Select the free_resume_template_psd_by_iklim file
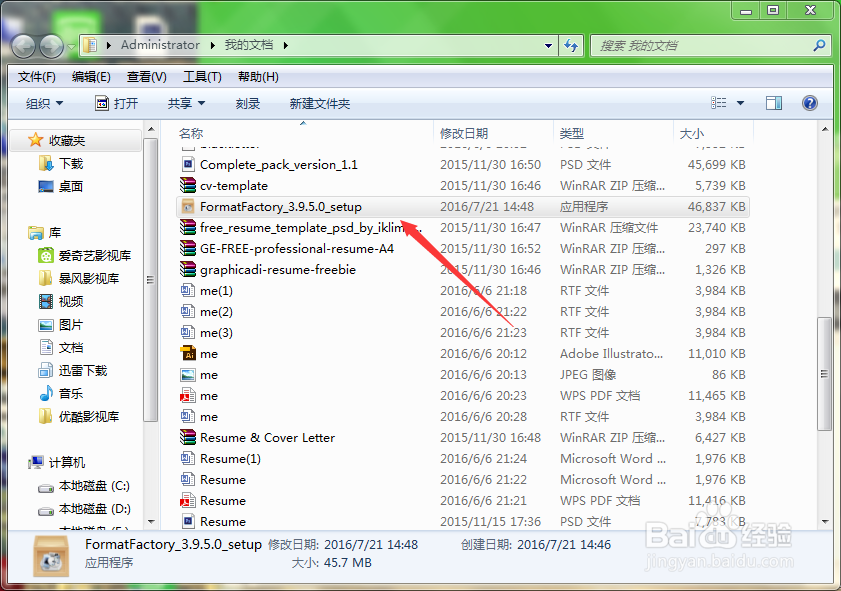This screenshot has height=591, width=841. pos(462,227)
